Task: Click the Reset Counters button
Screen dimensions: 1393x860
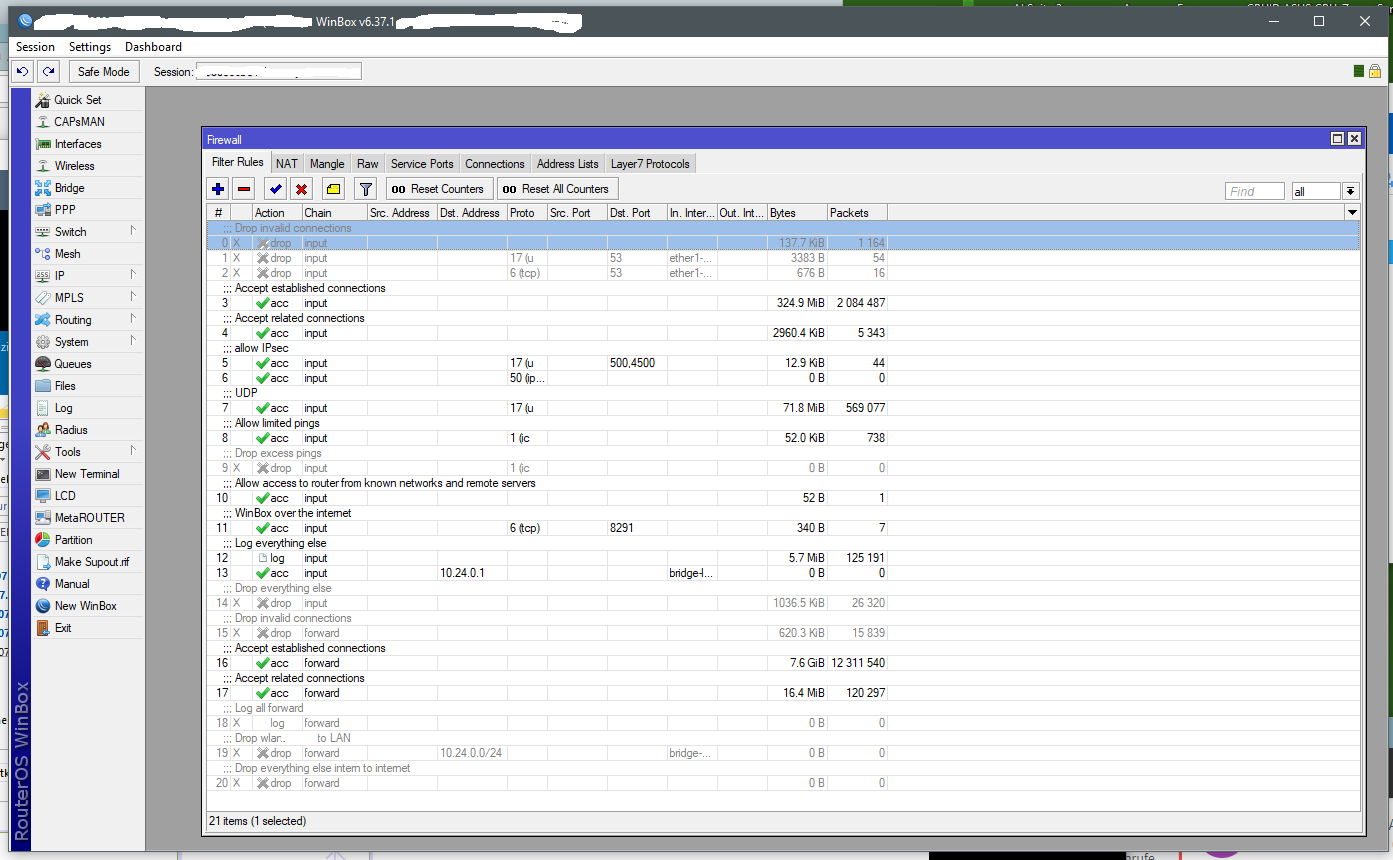Action: pyautogui.click(x=439, y=189)
